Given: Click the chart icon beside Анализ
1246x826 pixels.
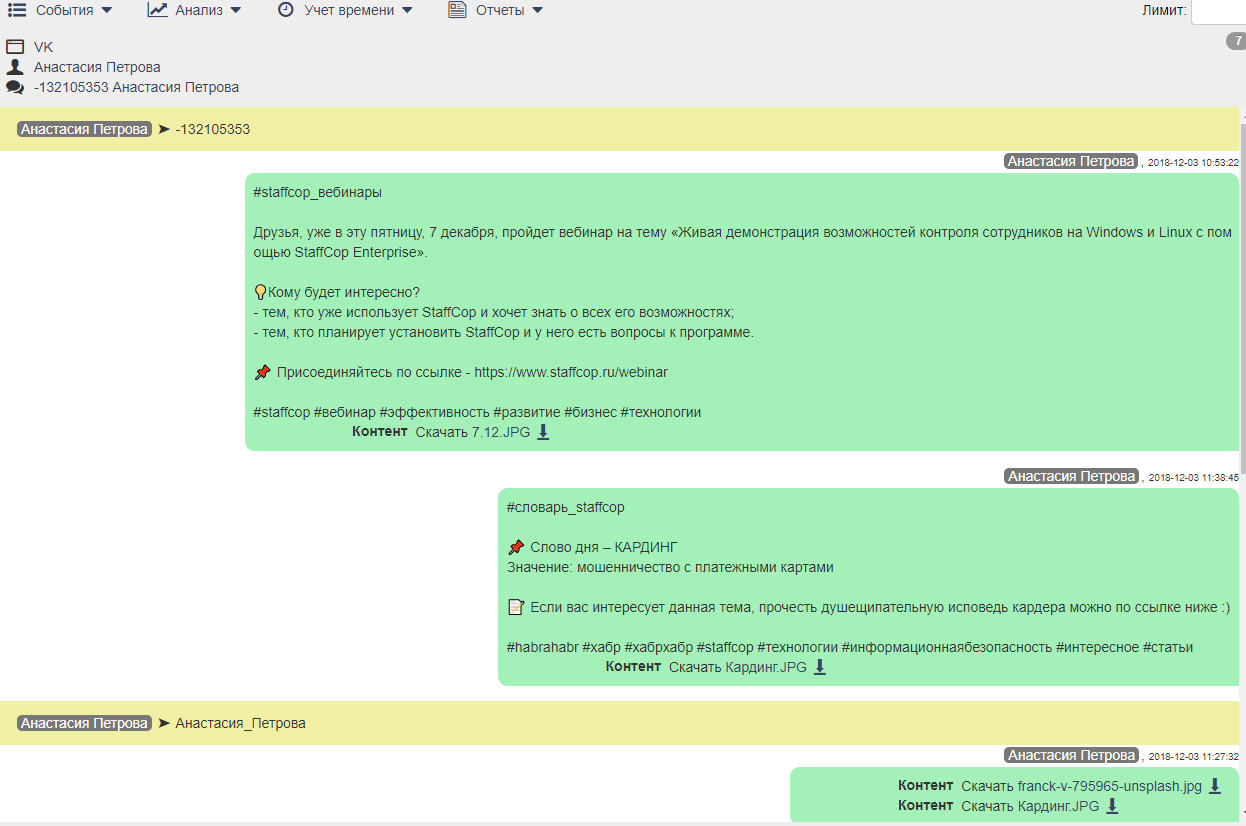Looking at the screenshot, I should (x=157, y=10).
